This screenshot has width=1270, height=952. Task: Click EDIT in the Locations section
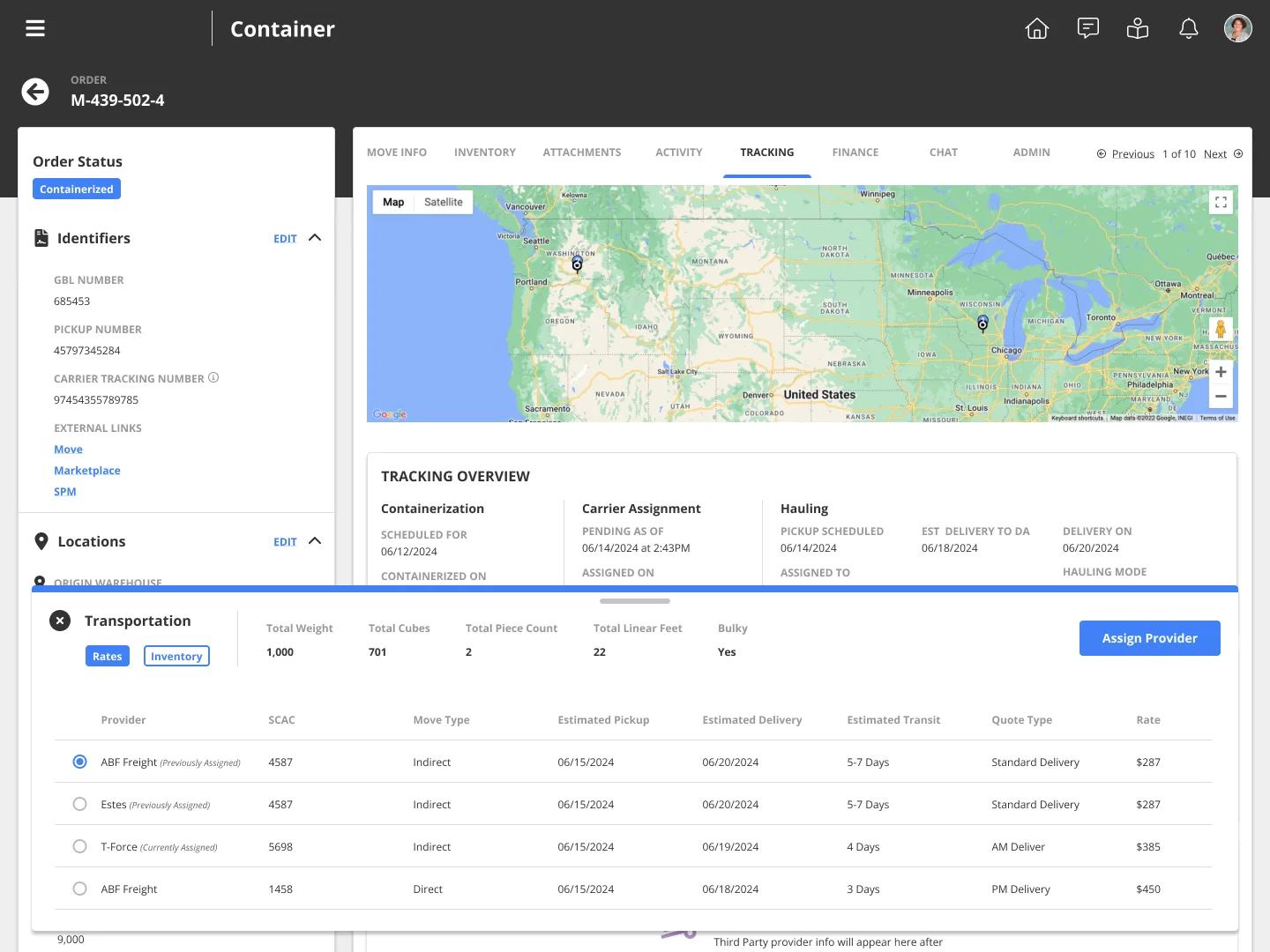(x=285, y=542)
